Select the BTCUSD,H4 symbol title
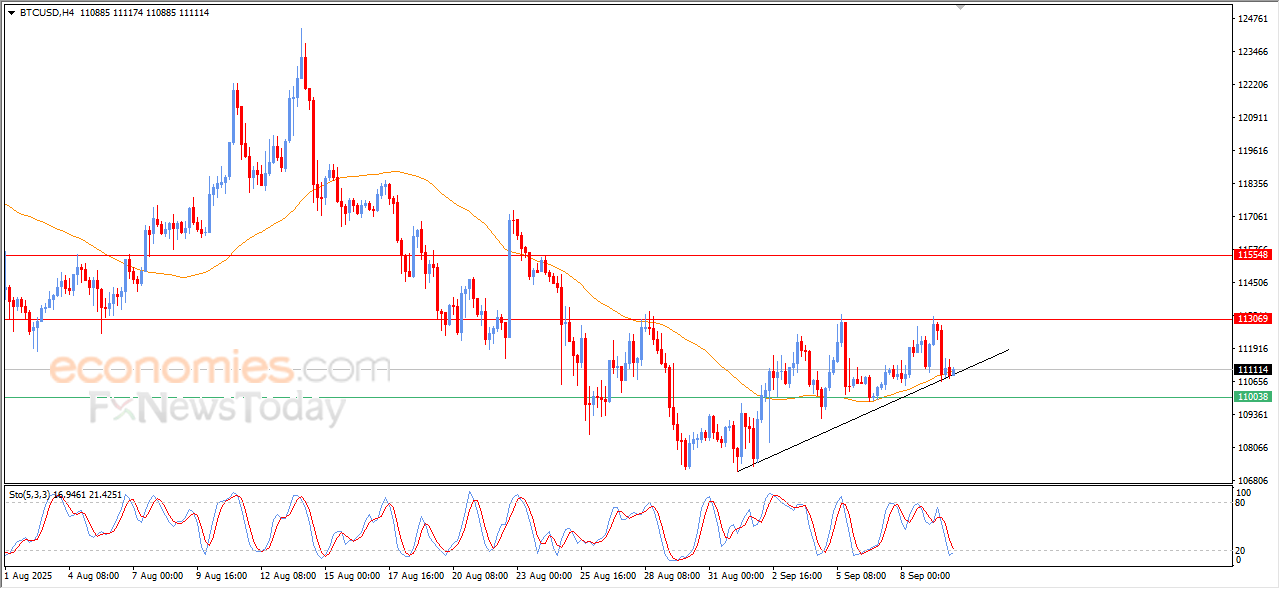1280x589 pixels. (46, 13)
